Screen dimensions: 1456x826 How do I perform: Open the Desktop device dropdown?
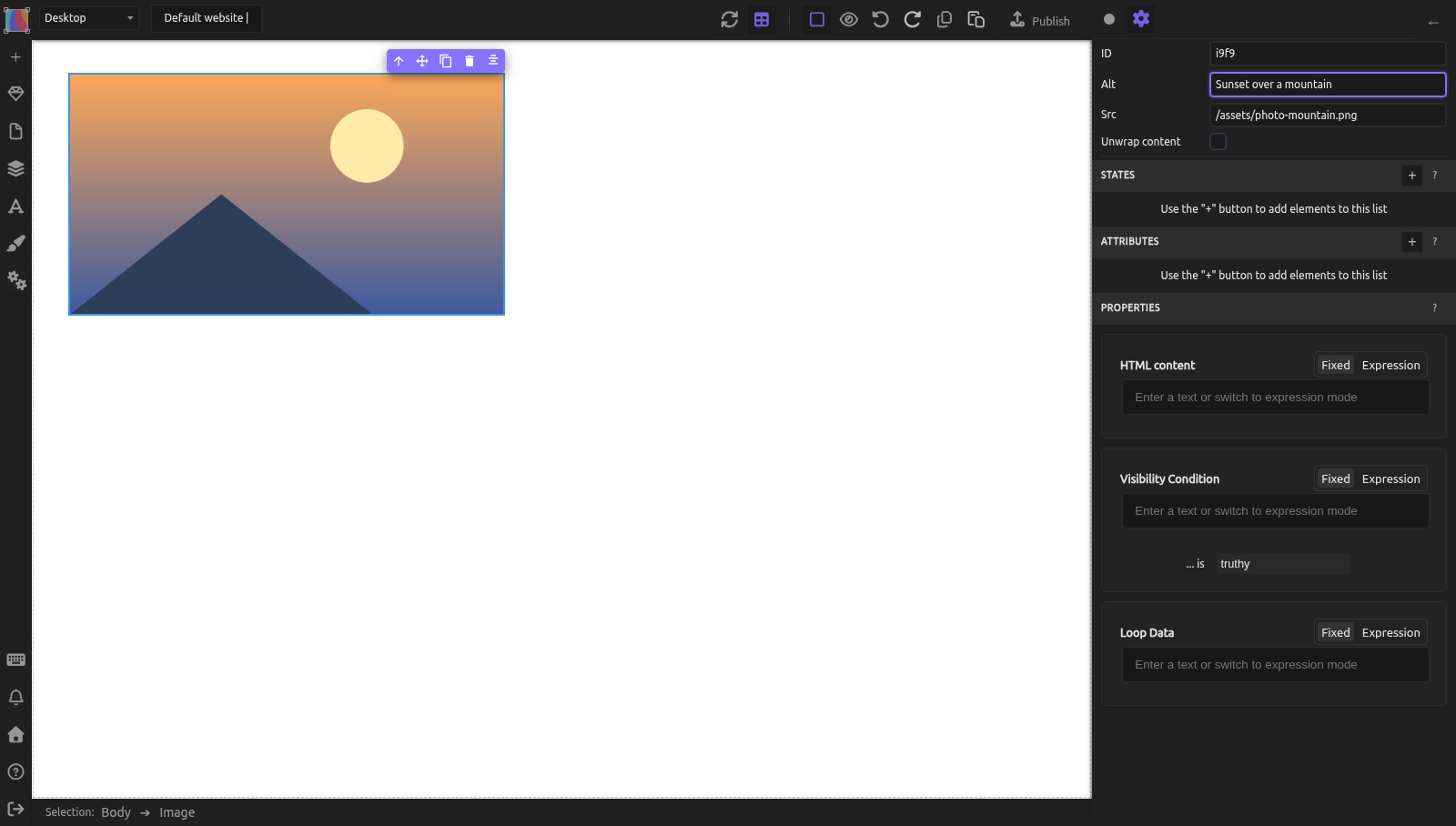pos(88,18)
